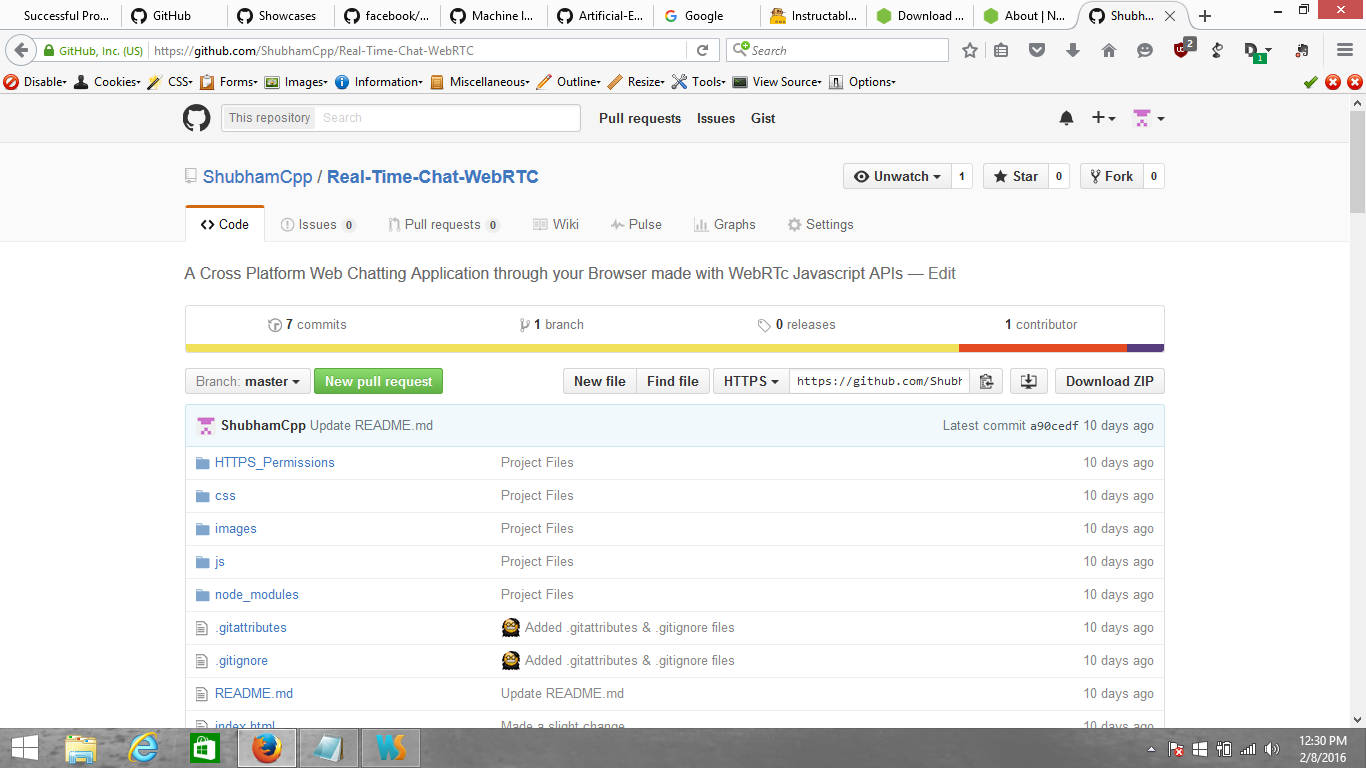Open WebStorm from the taskbar
The width and height of the screenshot is (1366, 768).
point(391,748)
